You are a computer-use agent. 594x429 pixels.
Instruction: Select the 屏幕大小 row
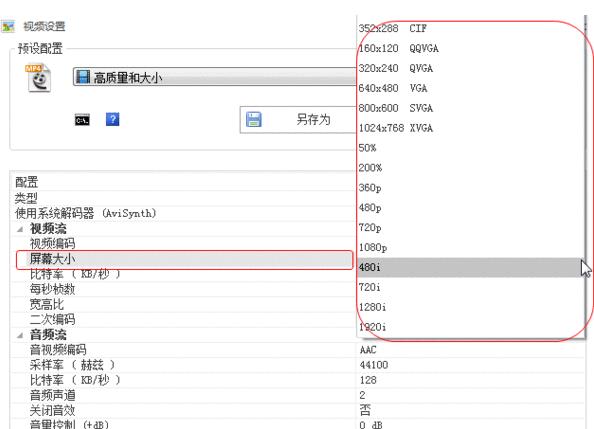point(184,260)
